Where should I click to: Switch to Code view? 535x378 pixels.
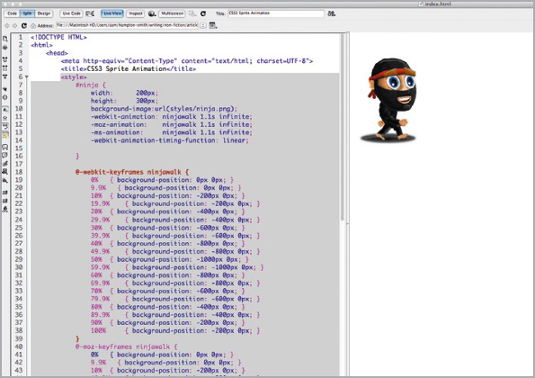point(12,13)
